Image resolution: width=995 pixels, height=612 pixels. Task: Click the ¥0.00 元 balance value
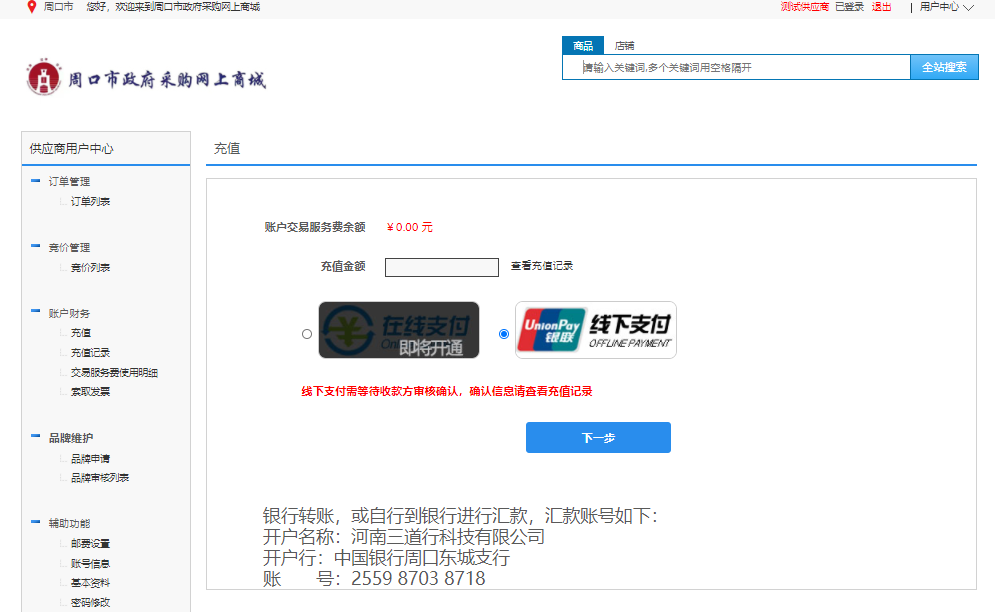[409, 227]
